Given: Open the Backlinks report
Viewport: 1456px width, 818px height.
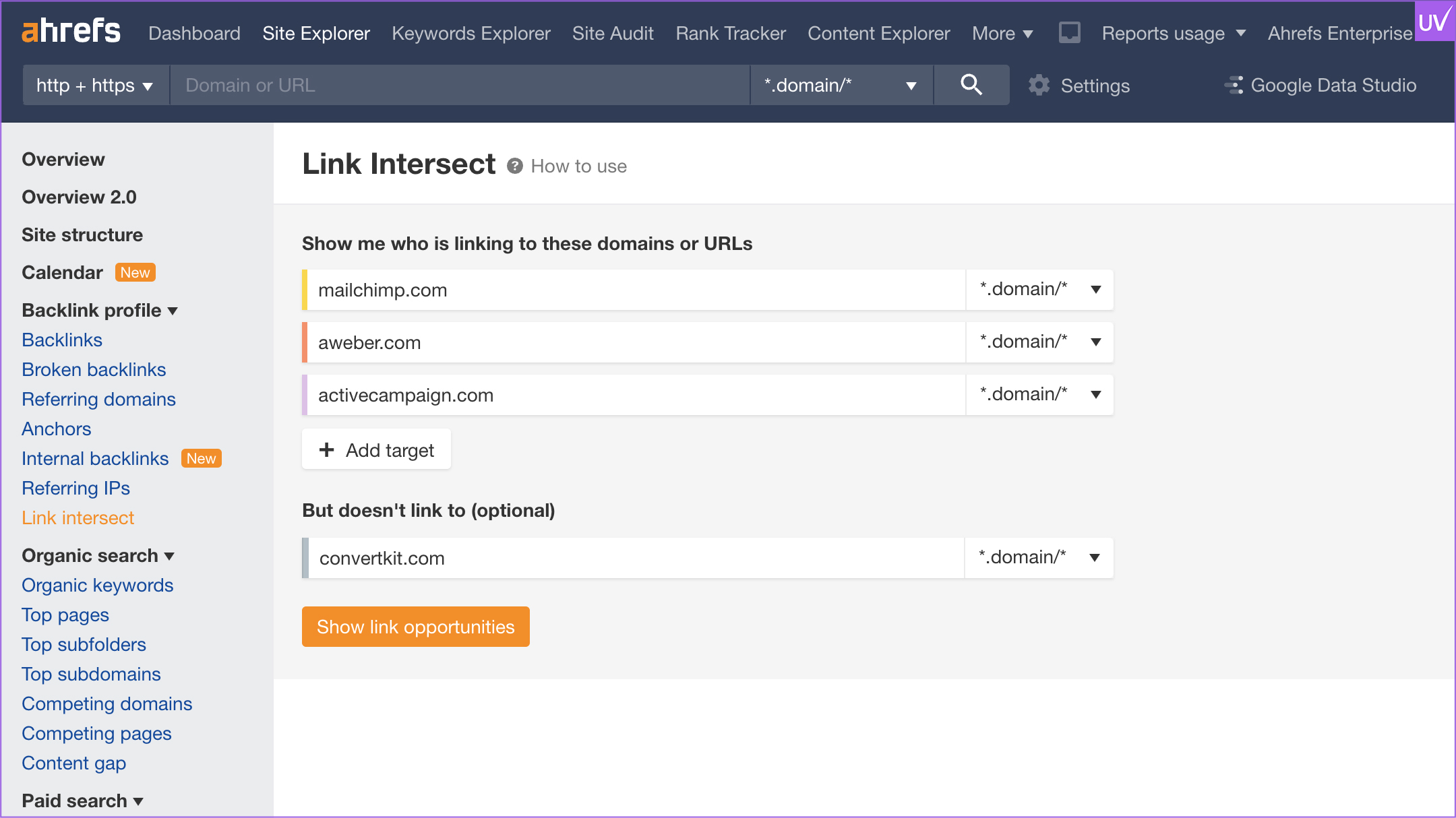Looking at the screenshot, I should tap(62, 340).
